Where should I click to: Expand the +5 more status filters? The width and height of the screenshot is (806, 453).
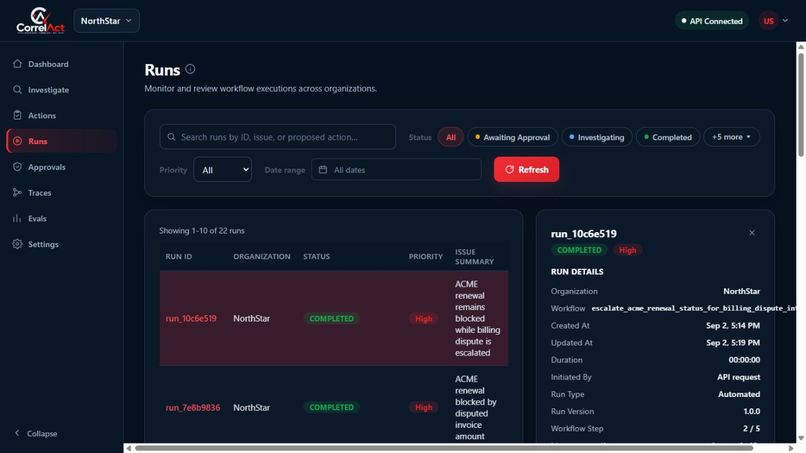[x=731, y=137]
